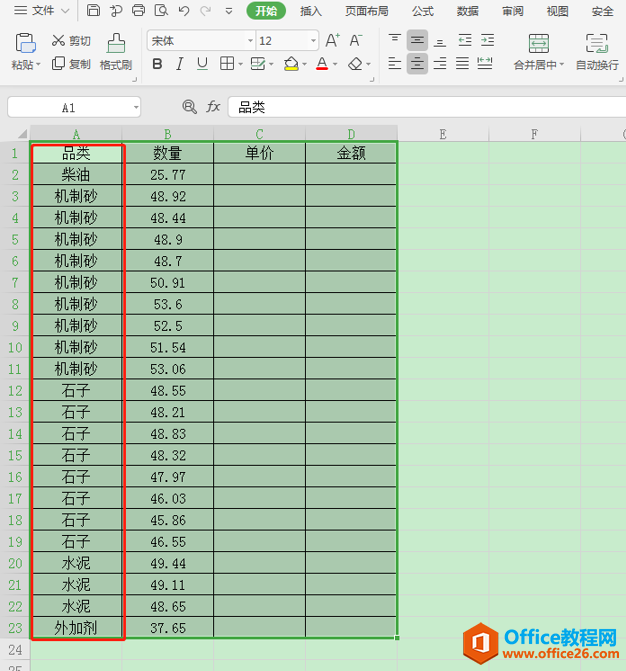Increase font size with A+ icon
Screen dimensions: 626x671
[x=332, y=41]
